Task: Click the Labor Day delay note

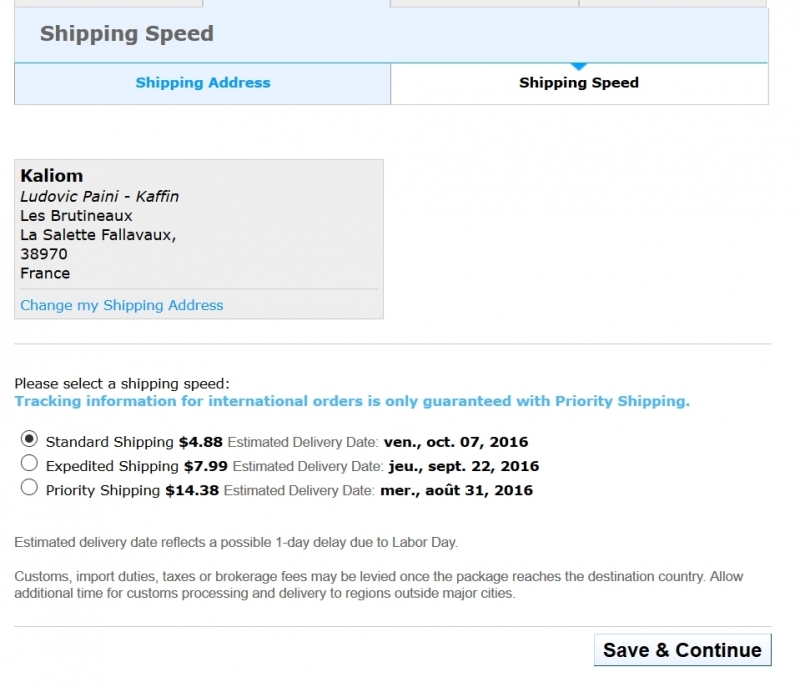Action: pyautogui.click(x=236, y=543)
